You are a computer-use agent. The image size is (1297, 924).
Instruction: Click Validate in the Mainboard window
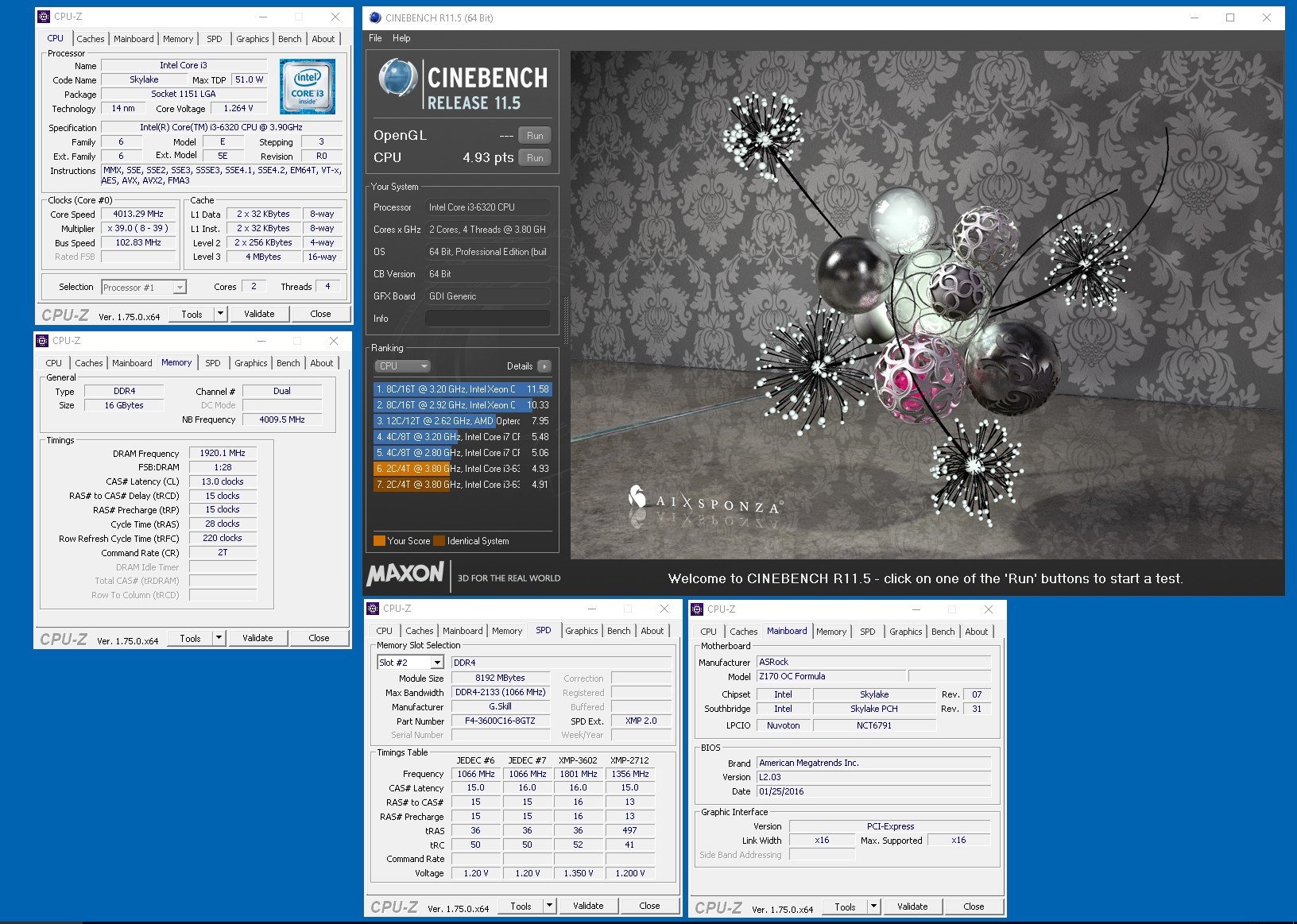[912, 907]
